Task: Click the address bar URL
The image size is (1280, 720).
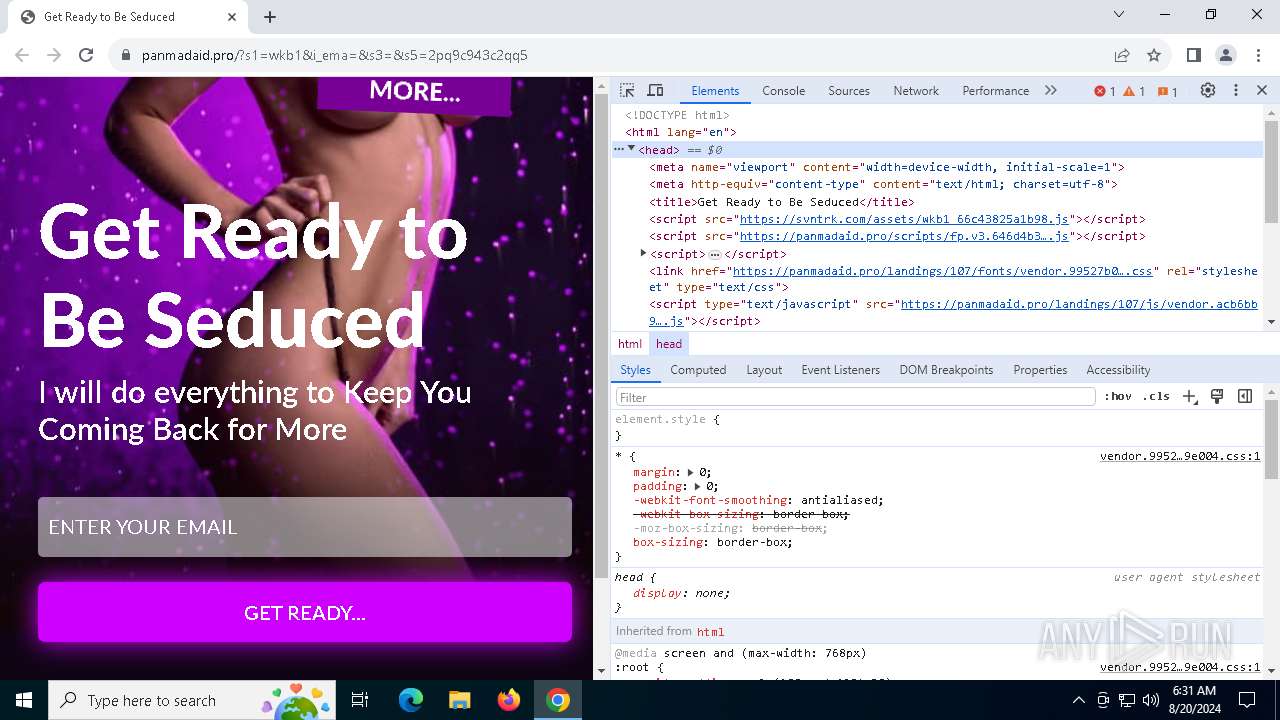Action: [x=335, y=55]
